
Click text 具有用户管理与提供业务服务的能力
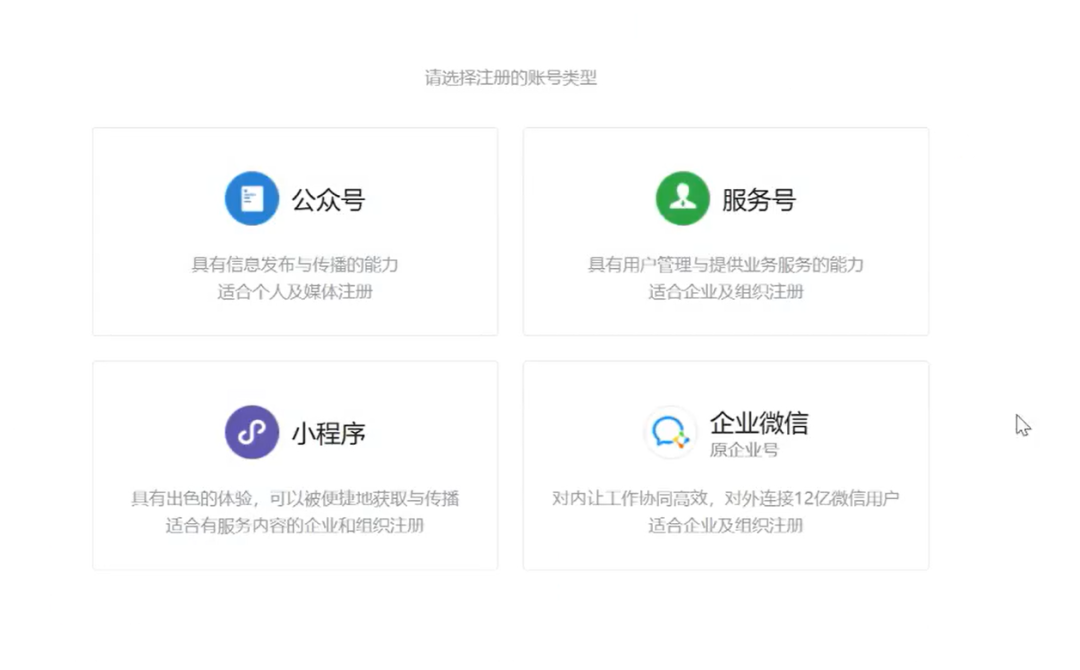point(725,264)
